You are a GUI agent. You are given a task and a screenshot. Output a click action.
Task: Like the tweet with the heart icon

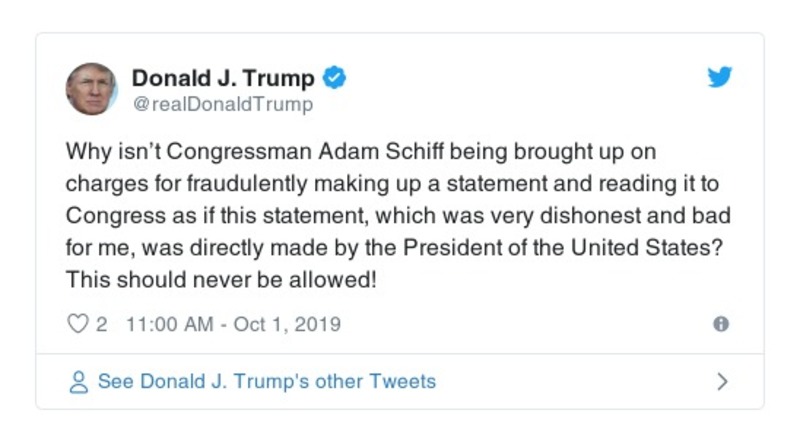coord(77,324)
